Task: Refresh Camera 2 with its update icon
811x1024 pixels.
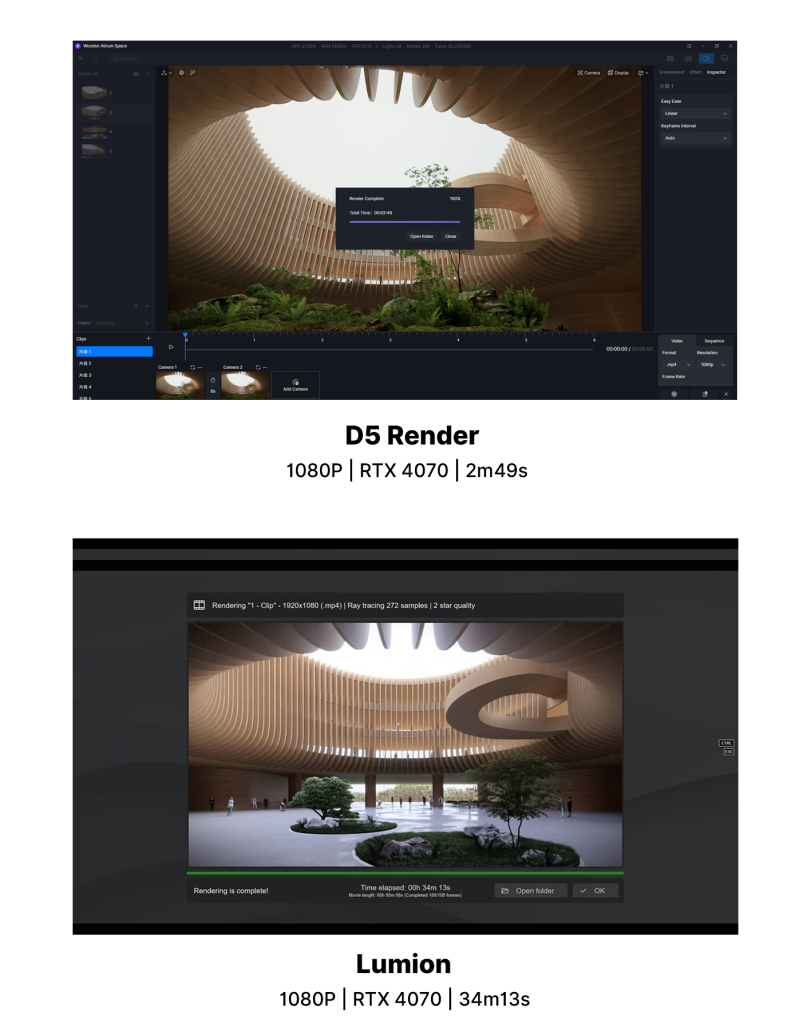Action: point(258,367)
